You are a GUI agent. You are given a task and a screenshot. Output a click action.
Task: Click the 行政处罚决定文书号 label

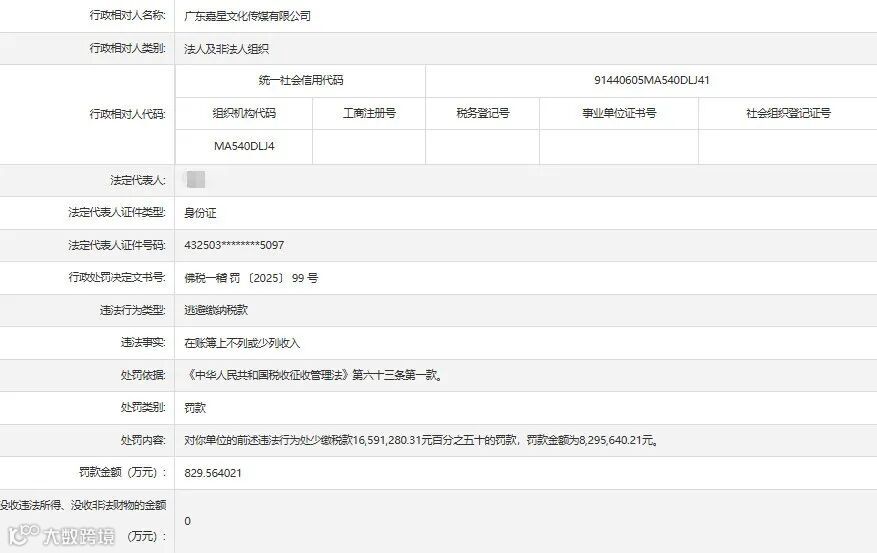tap(117, 277)
